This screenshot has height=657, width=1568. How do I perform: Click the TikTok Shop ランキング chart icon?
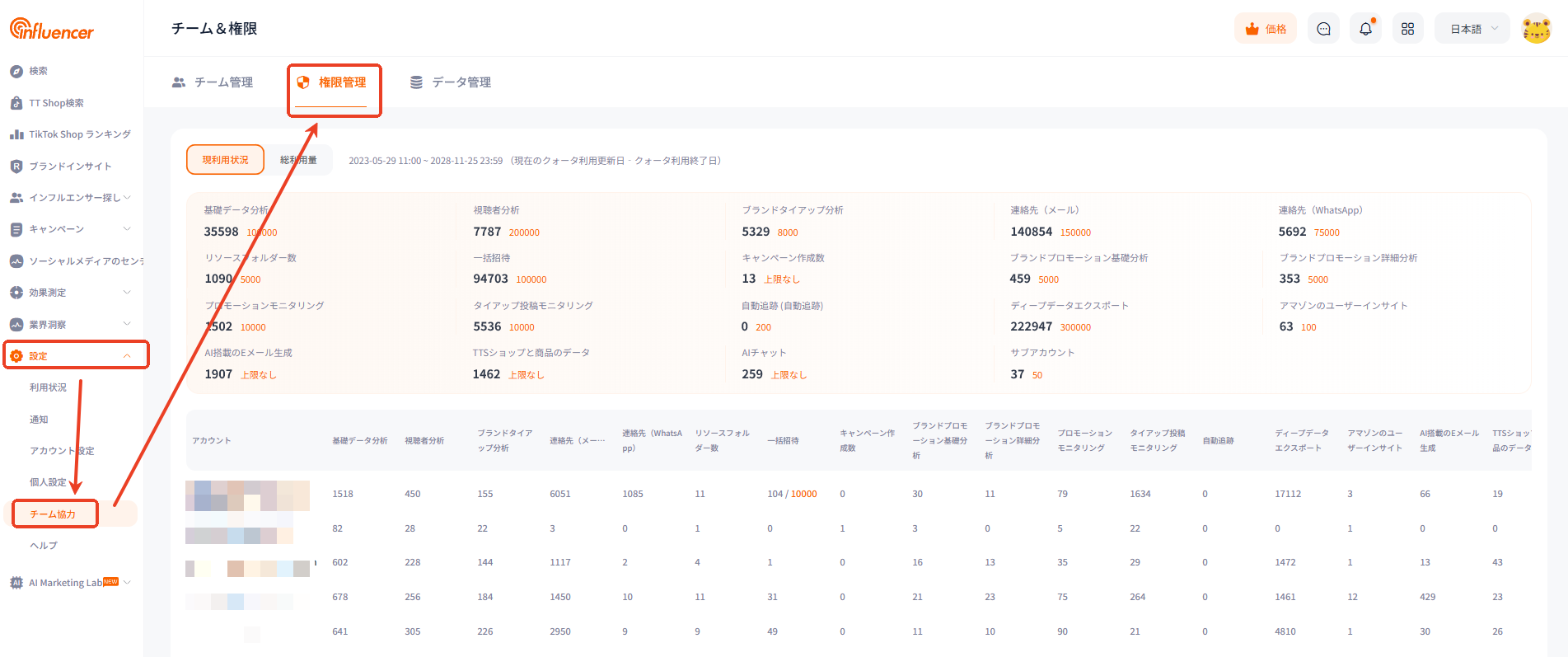[16, 134]
